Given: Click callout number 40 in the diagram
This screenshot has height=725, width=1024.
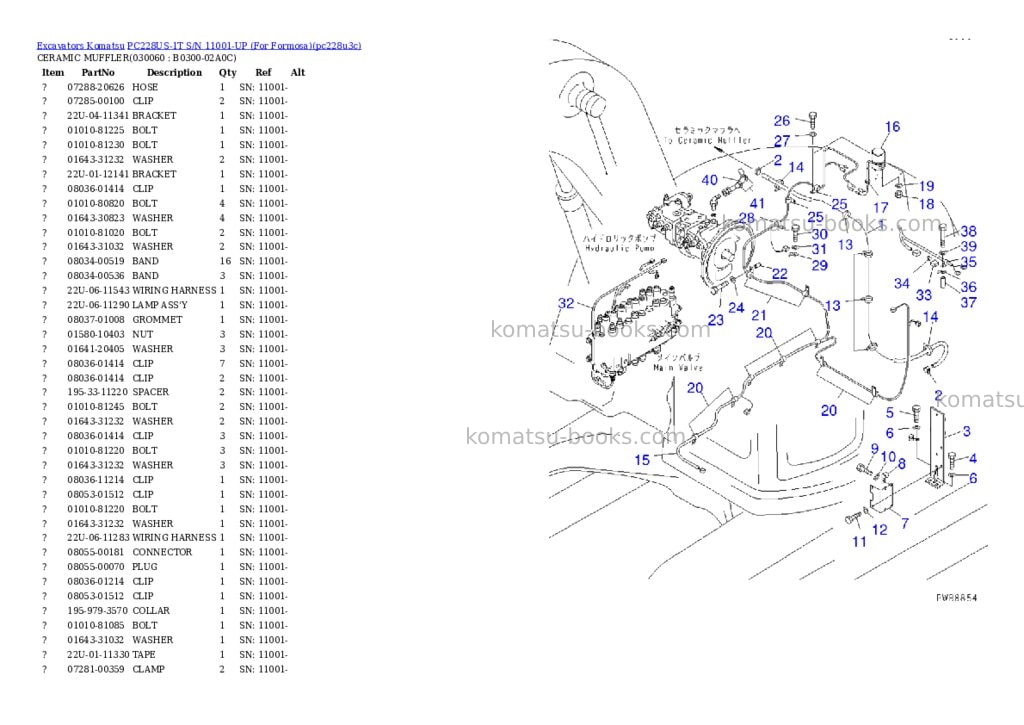Looking at the screenshot, I should [709, 180].
